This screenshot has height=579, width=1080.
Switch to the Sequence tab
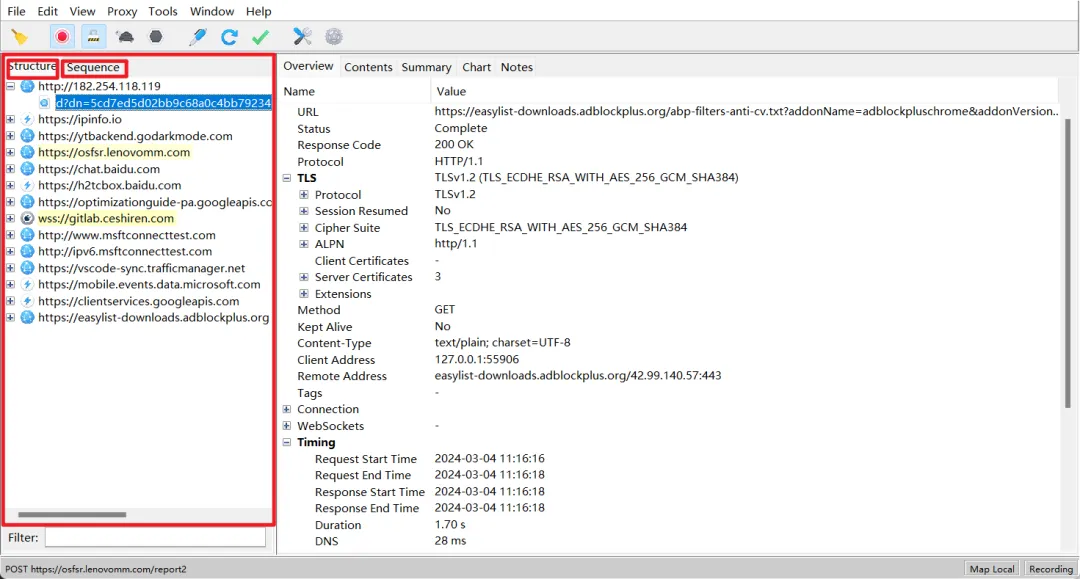(x=94, y=67)
